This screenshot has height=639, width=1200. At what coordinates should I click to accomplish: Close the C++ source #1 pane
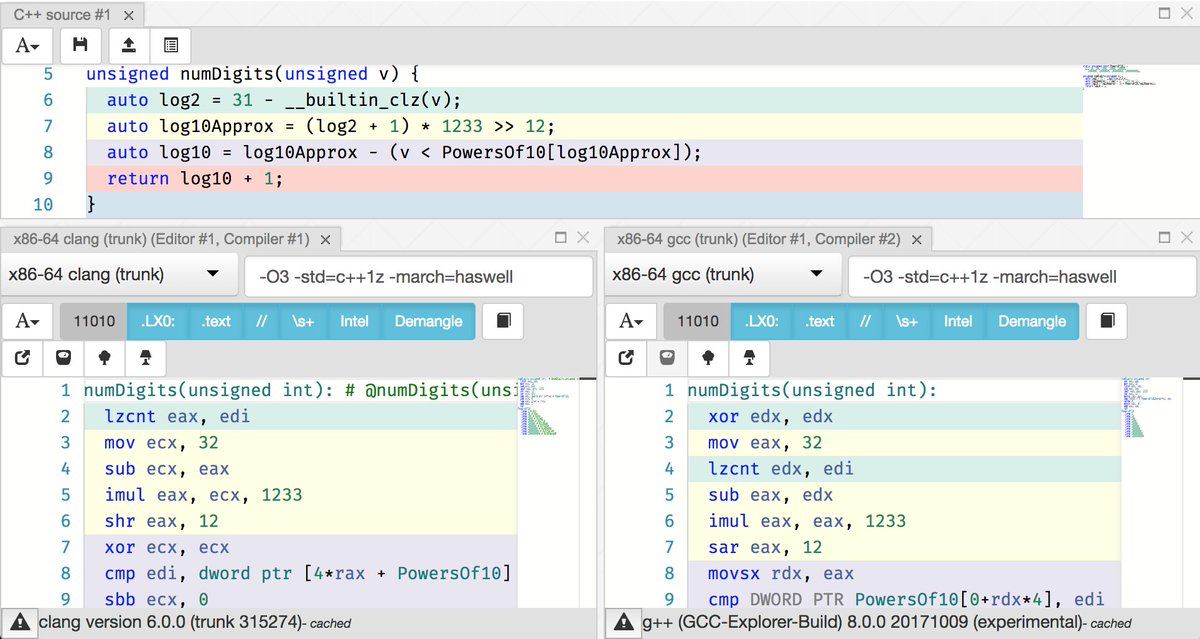[1186, 13]
